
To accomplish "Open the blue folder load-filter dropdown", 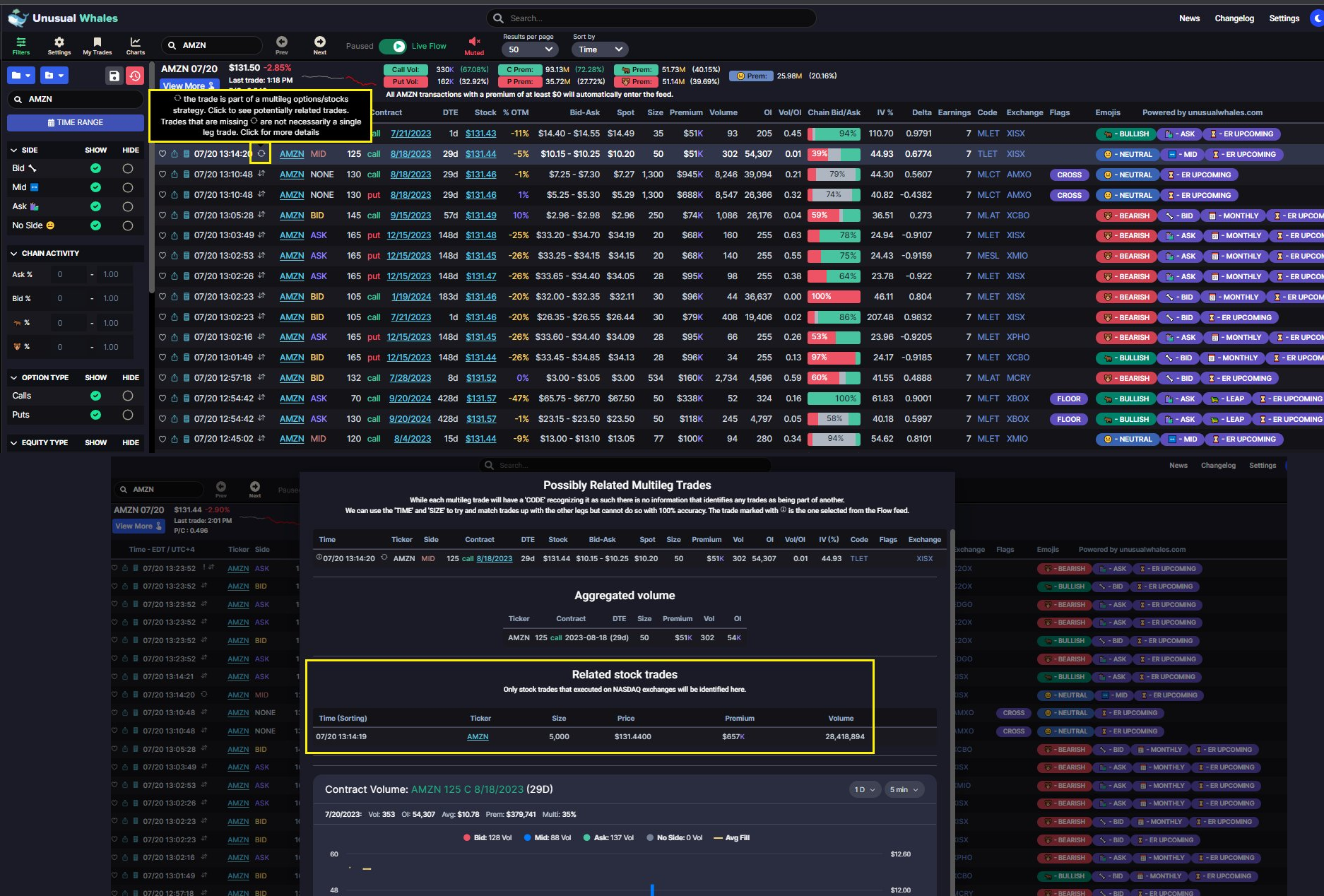I will tap(21, 75).
